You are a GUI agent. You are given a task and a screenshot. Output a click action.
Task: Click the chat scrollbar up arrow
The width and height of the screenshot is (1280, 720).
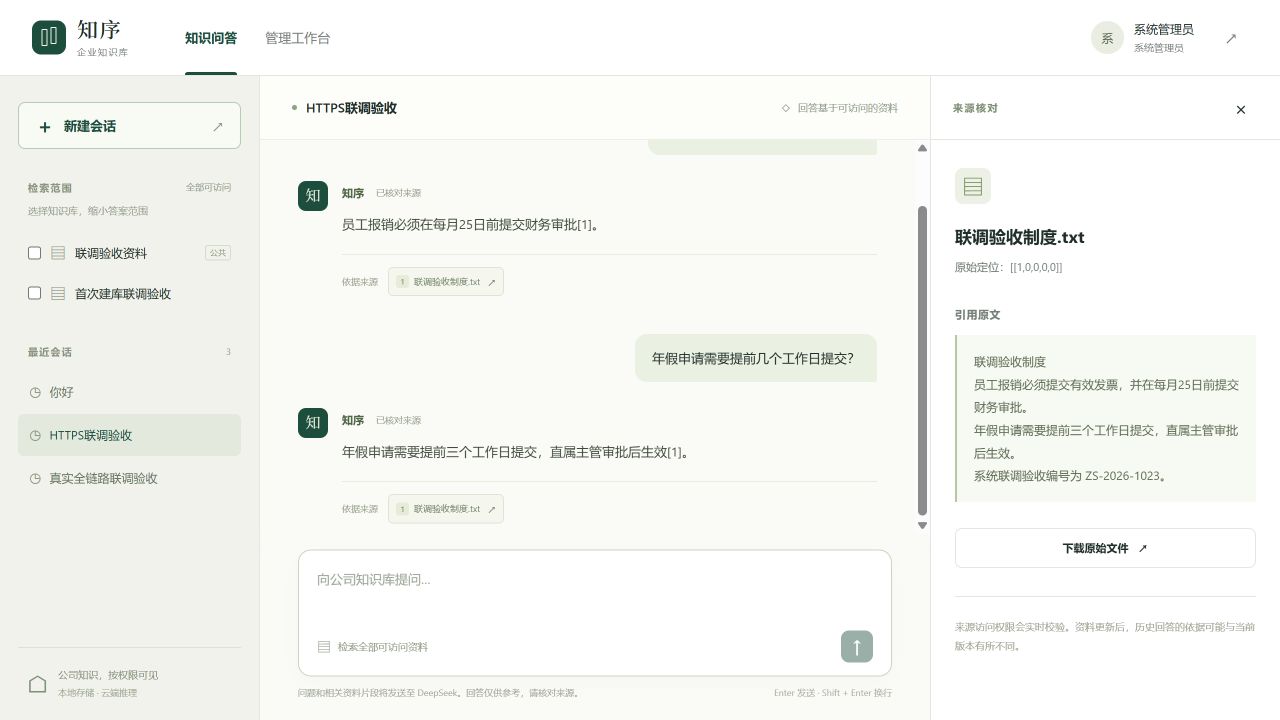click(922, 148)
